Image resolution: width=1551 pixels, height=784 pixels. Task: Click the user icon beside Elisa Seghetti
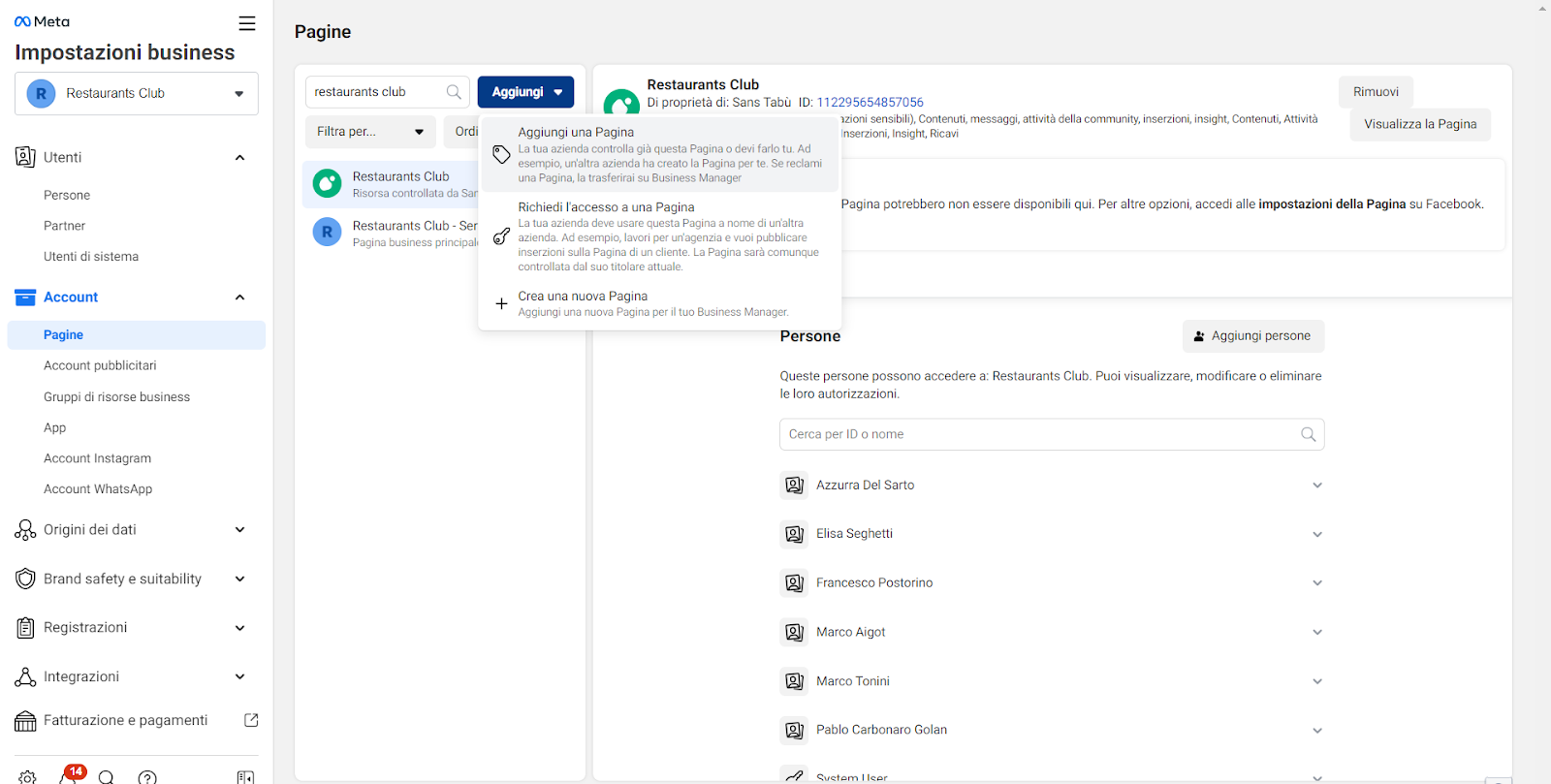coord(795,534)
